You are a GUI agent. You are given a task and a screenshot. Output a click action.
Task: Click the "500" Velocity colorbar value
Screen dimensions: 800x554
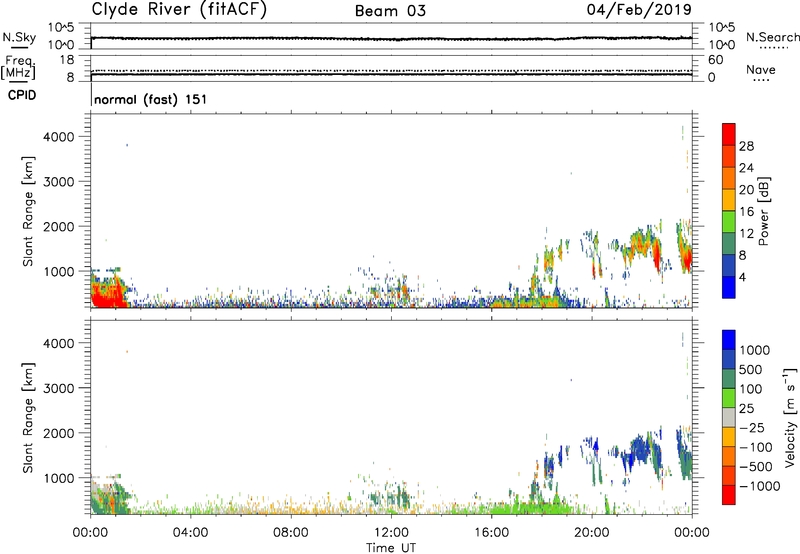point(752,369)
